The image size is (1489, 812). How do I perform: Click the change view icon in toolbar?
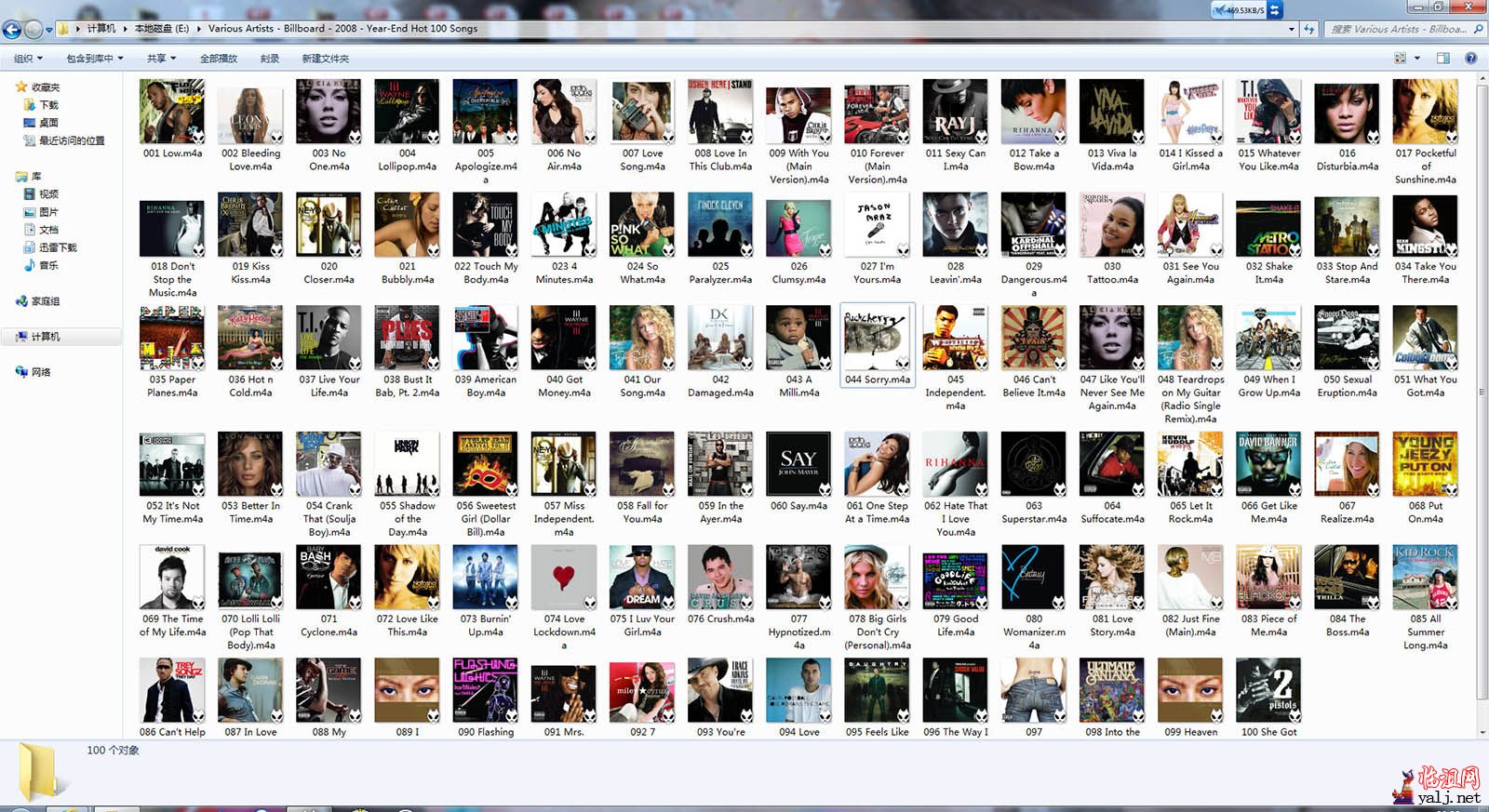coord(1400,58)
